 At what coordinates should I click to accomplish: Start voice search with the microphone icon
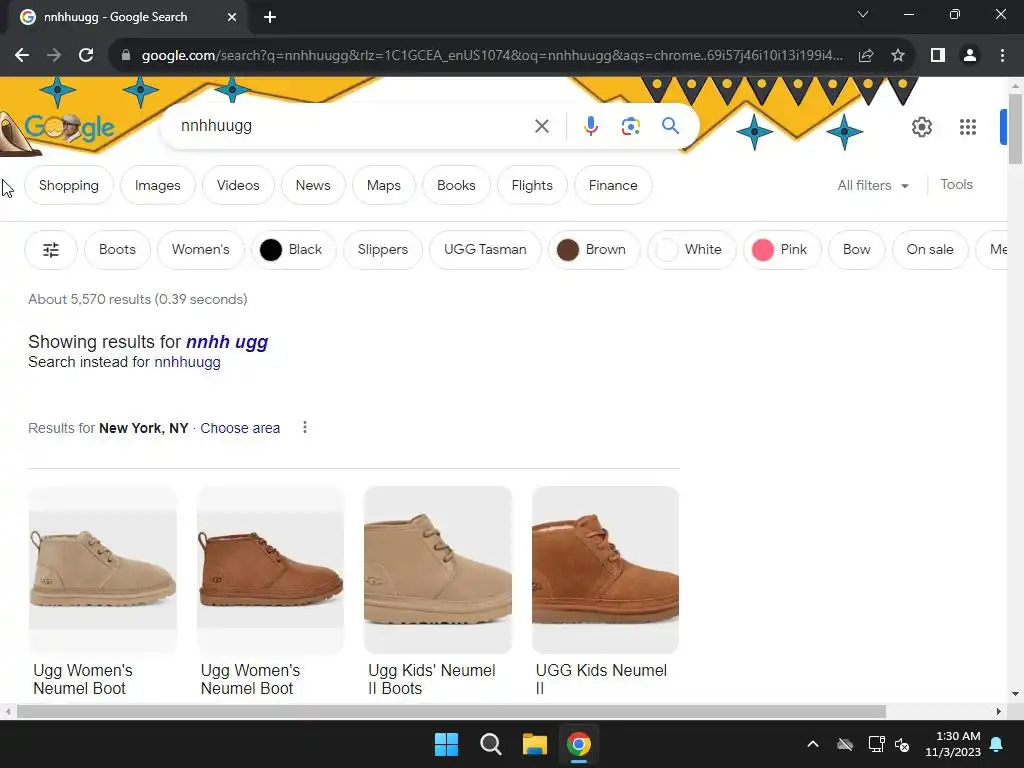591,126
